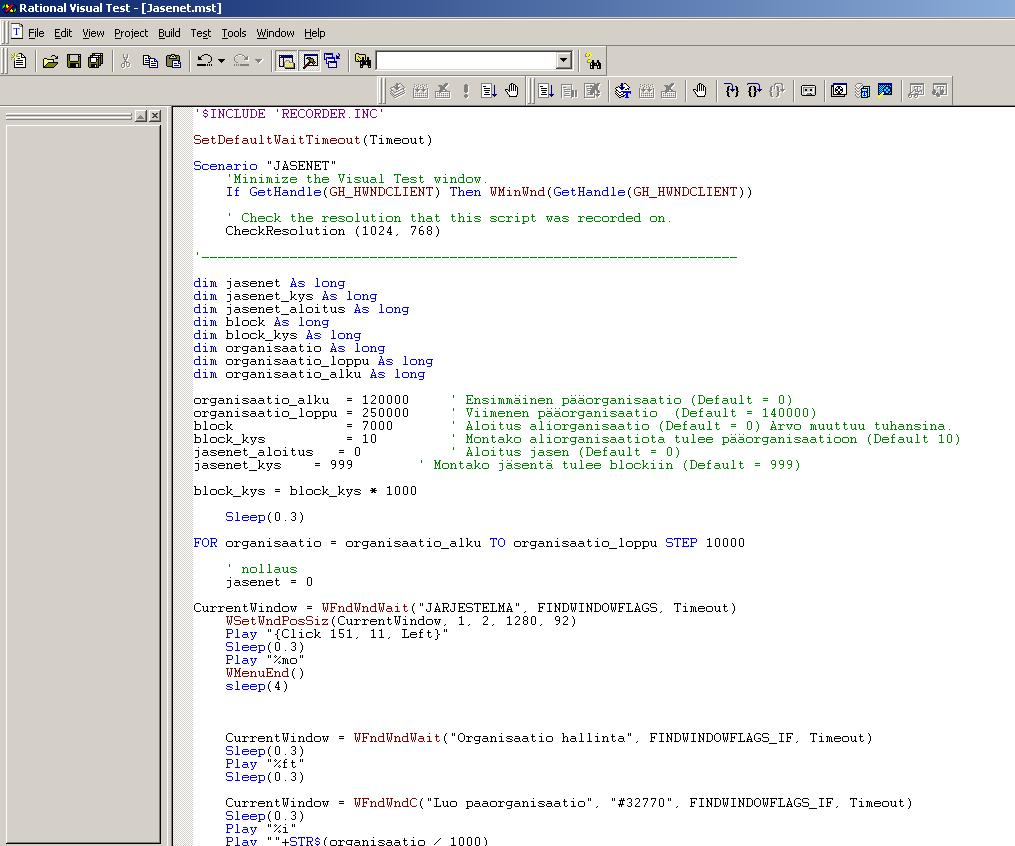Click the WFndWndC "Luo paaorganisaatio" line

tap(569, 803)
